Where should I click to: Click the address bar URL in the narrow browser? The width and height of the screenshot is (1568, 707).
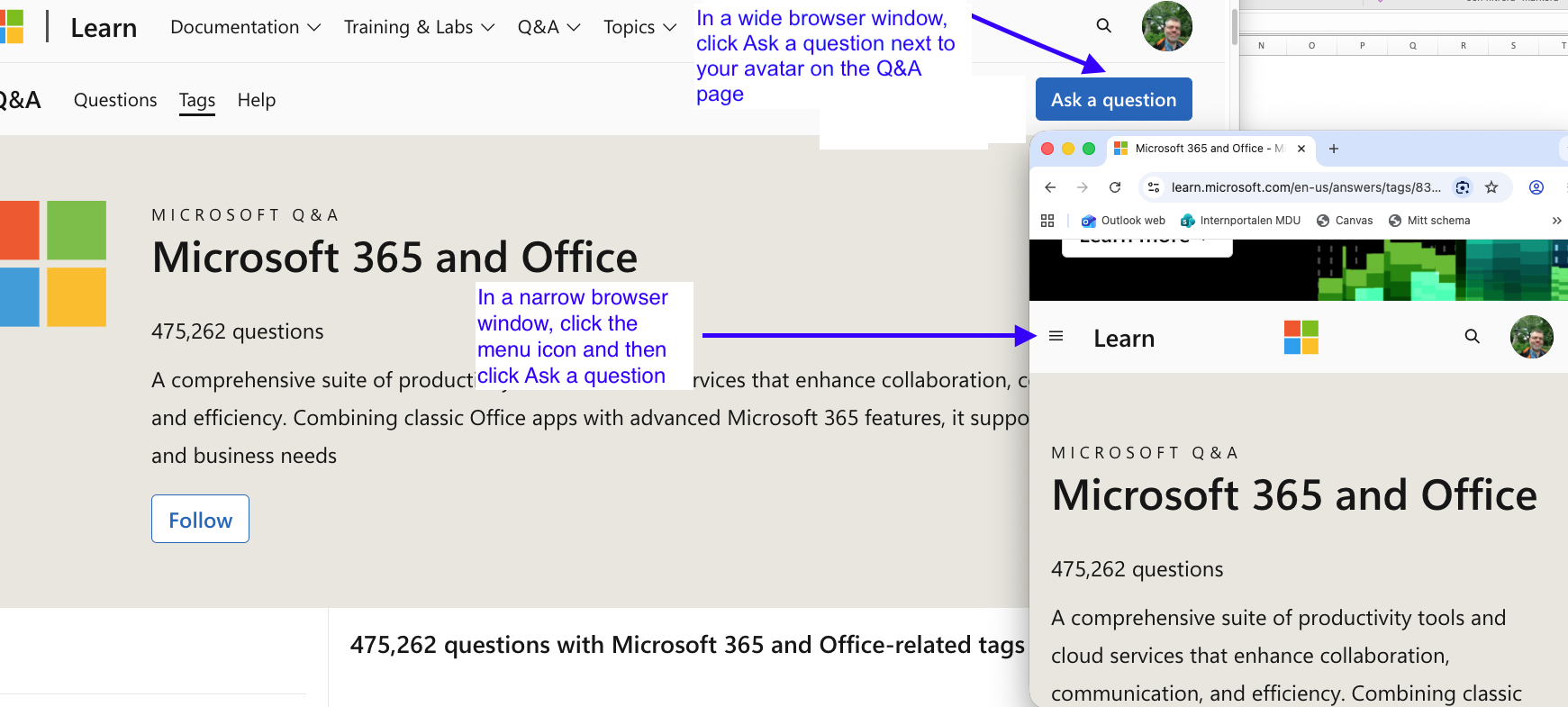tap(1306, 187)
